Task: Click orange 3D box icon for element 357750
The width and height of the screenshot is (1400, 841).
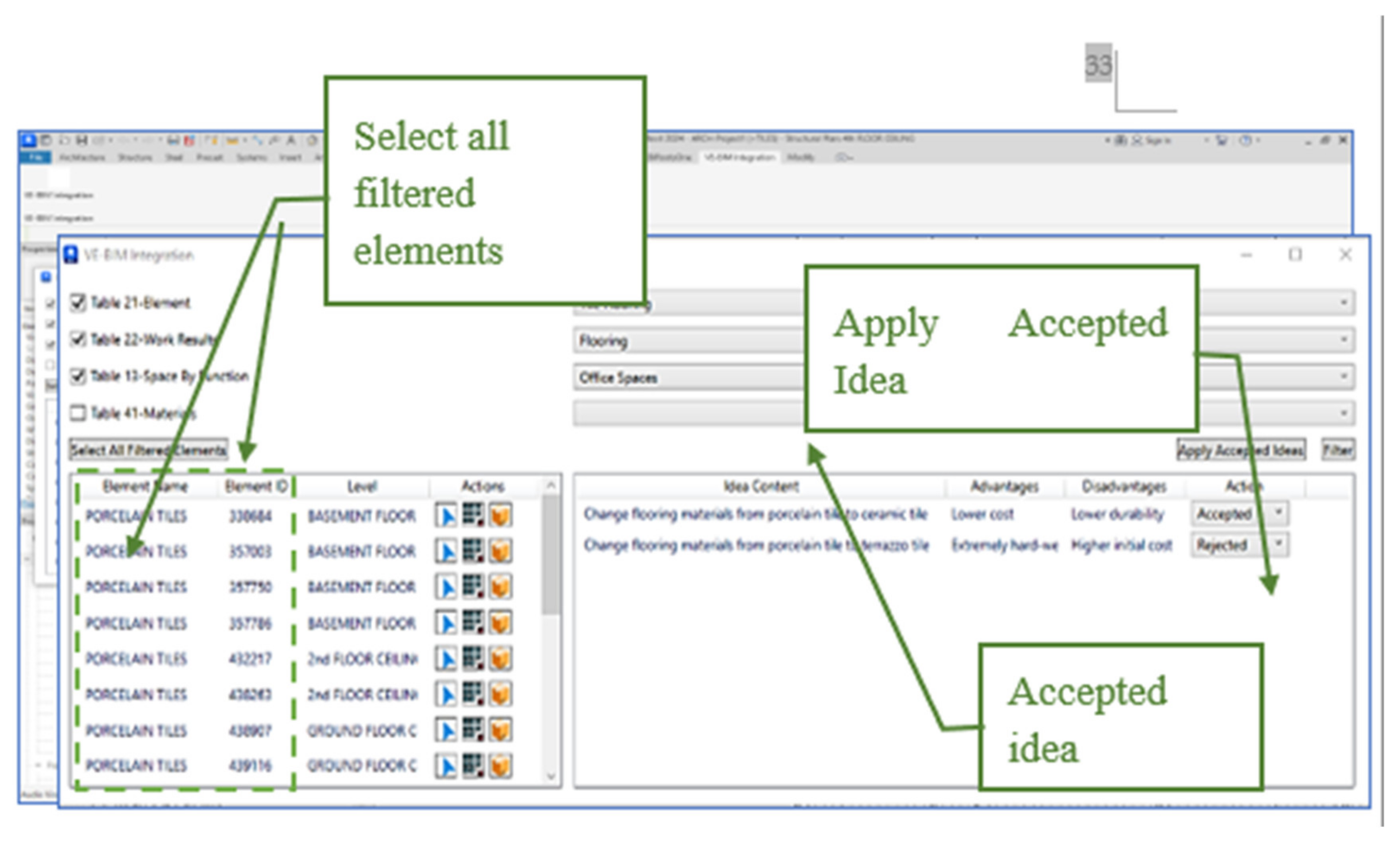Action: click(500, 587)
